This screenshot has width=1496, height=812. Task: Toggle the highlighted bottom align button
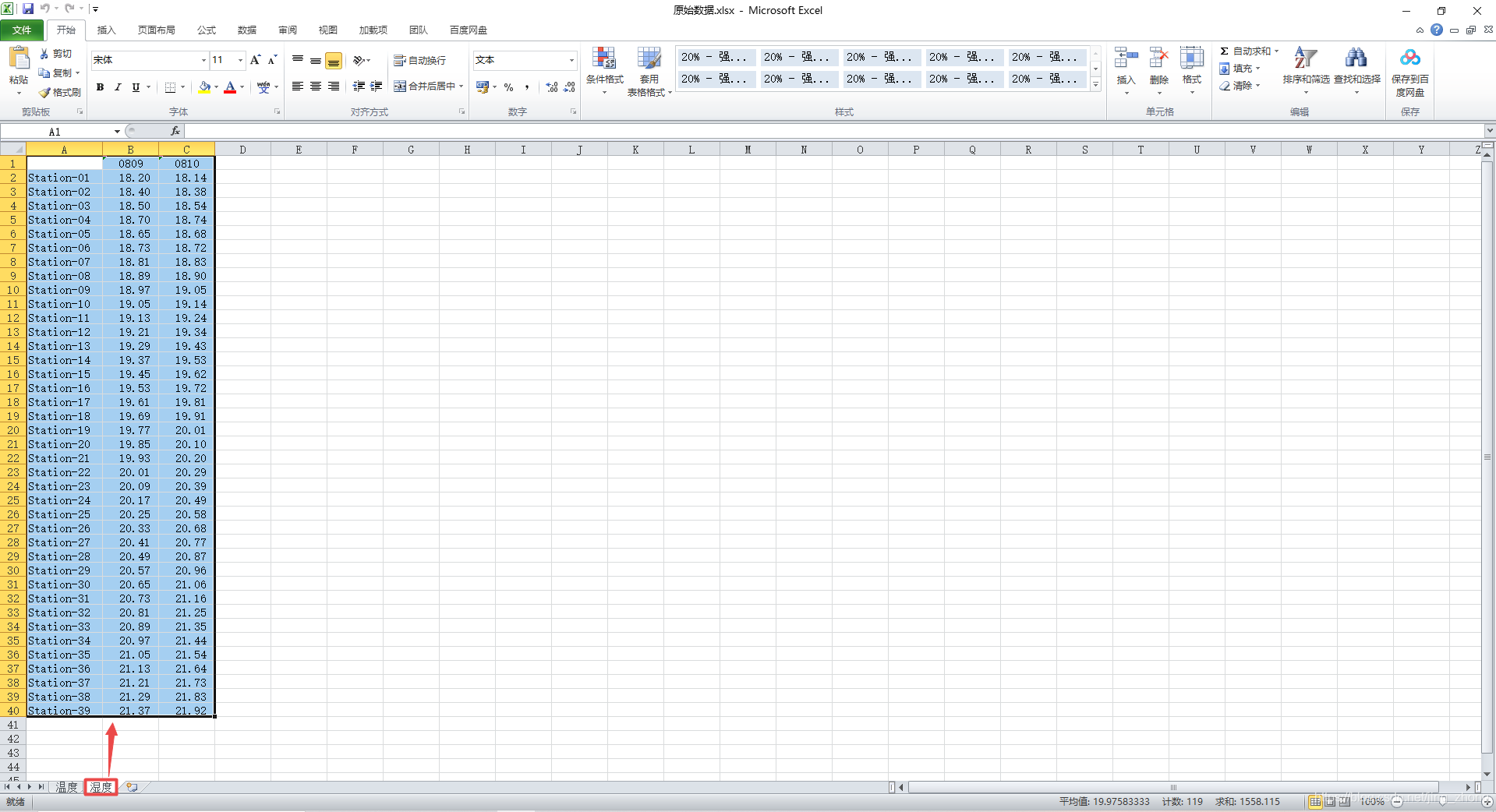[x=334, y=60]
